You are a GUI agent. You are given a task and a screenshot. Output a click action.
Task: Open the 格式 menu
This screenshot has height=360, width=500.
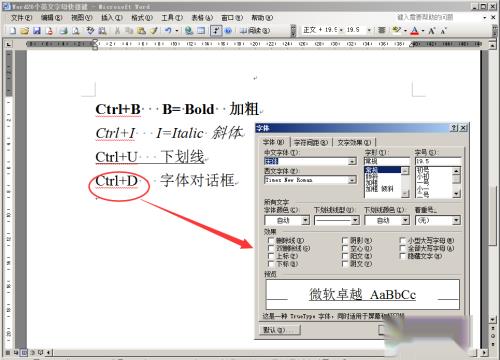[142, 18]
